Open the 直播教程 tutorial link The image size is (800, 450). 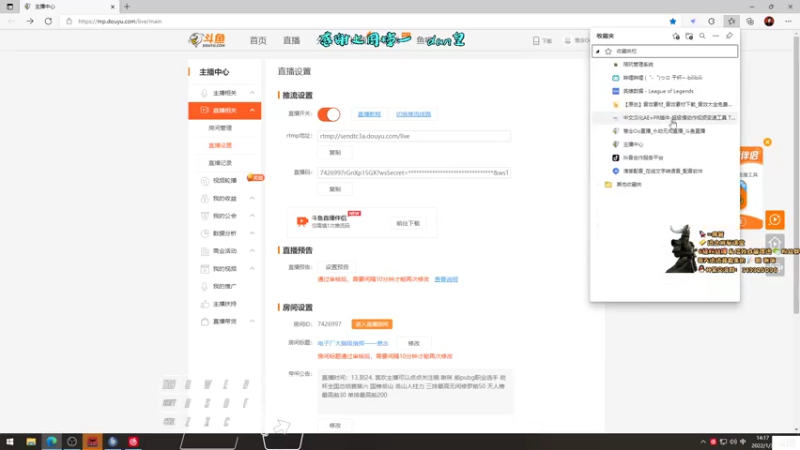point(369,114)
